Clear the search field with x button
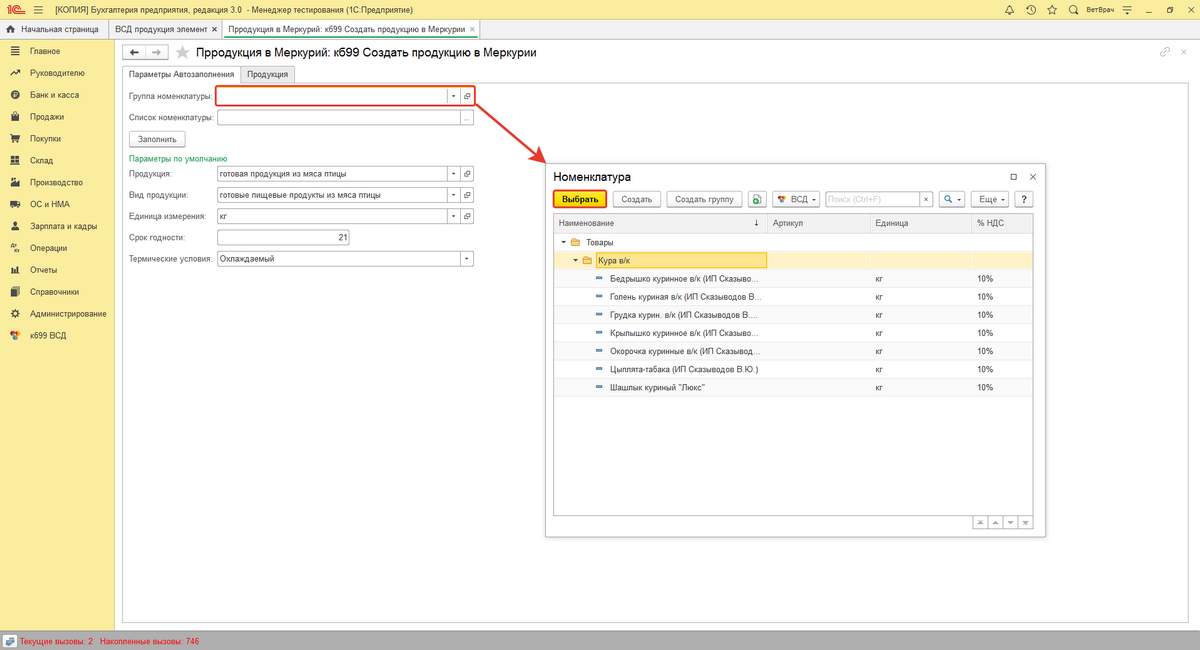This screenshot has height=650, width=1200. tap(927, 199)
